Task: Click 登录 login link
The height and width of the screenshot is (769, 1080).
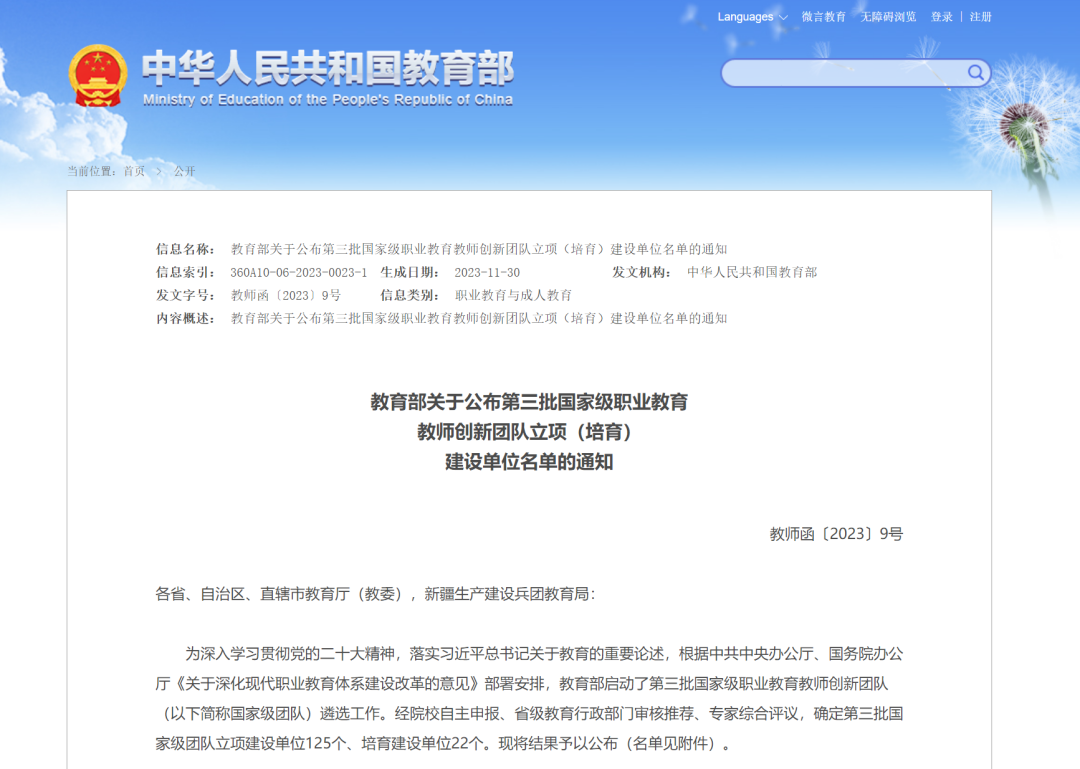Action: pos(942,17)
